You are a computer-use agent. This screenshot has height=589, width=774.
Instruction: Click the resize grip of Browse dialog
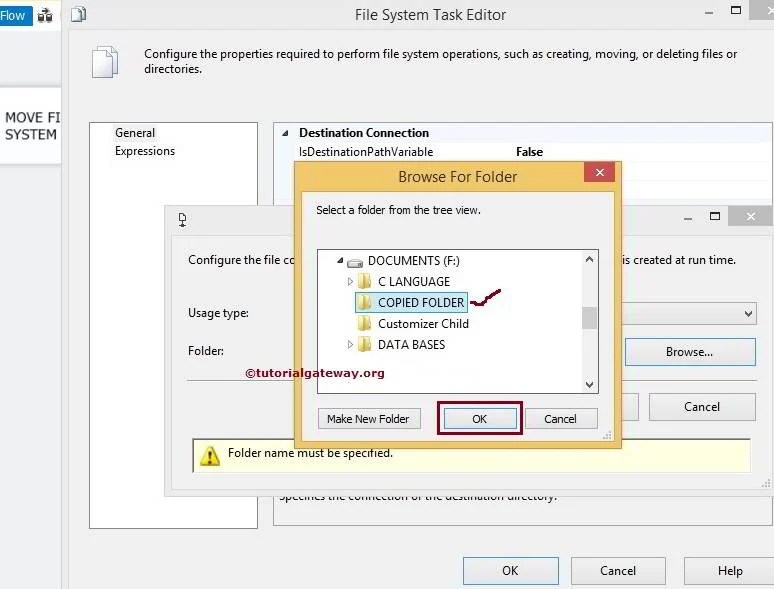click(x=608, y=435)
